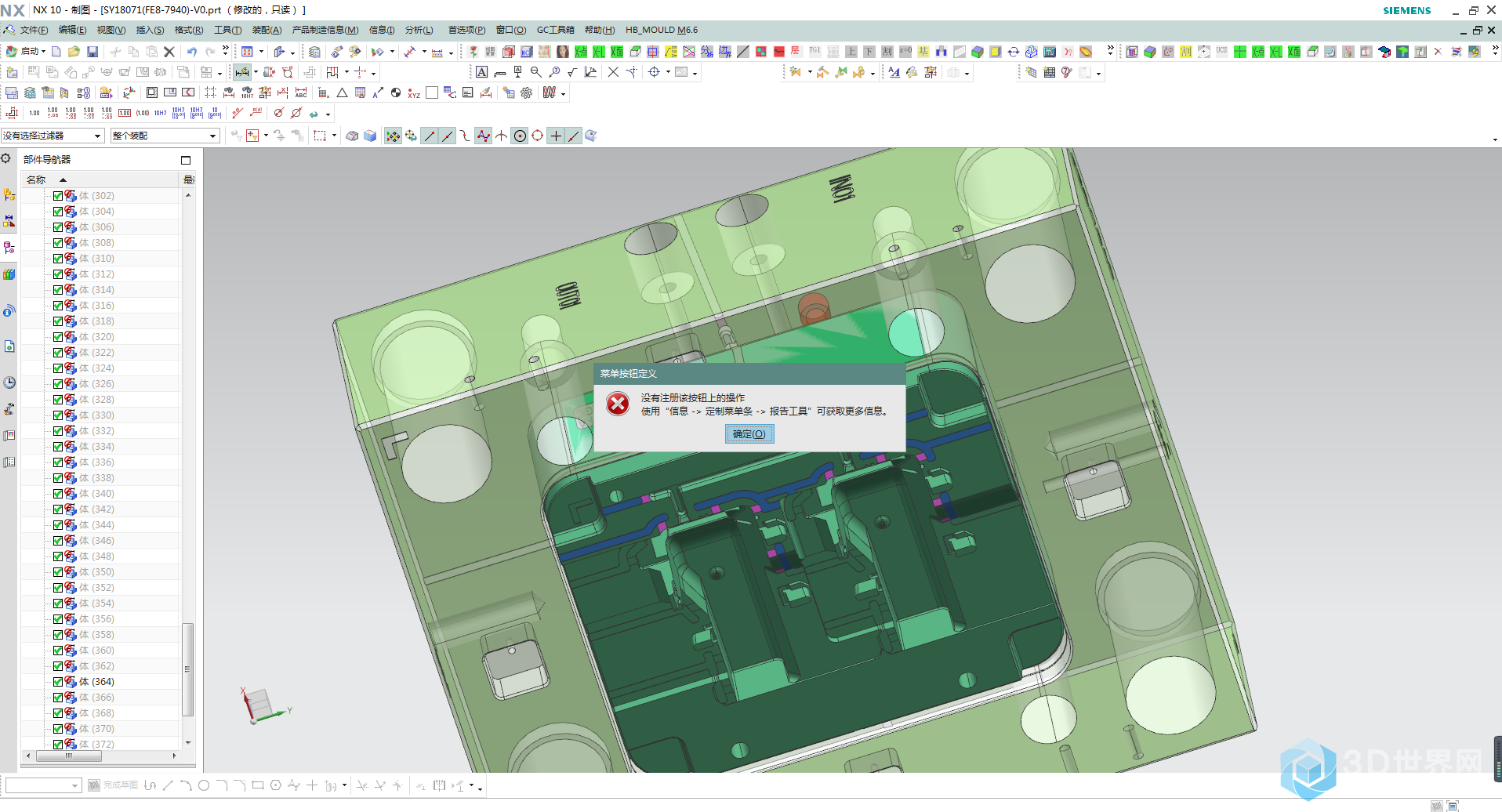Select the 体 (320) tree row label
The height and width of the screenshot is (812, 1502).
tap(96, 337)
